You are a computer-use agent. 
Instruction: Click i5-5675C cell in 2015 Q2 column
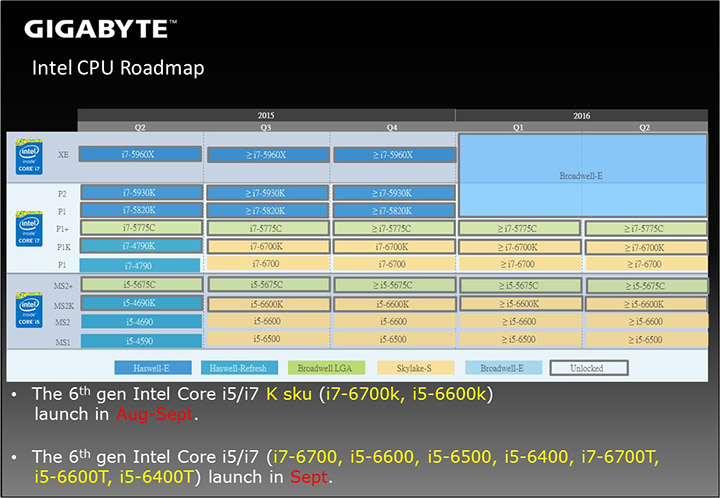coord(141,284)
